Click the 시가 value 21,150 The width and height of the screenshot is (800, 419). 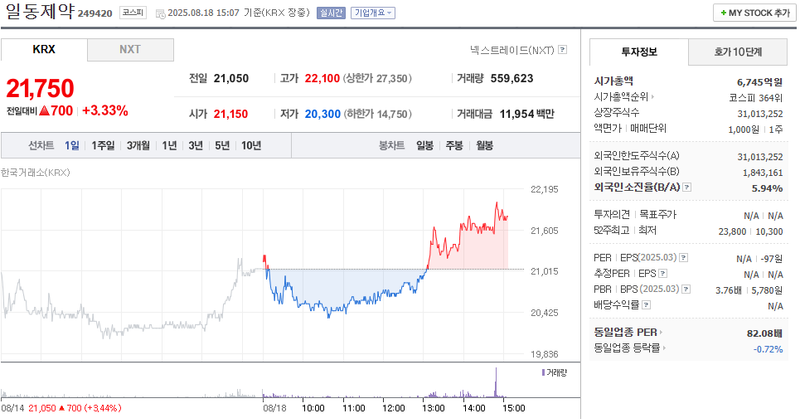[x=231, y=114]
